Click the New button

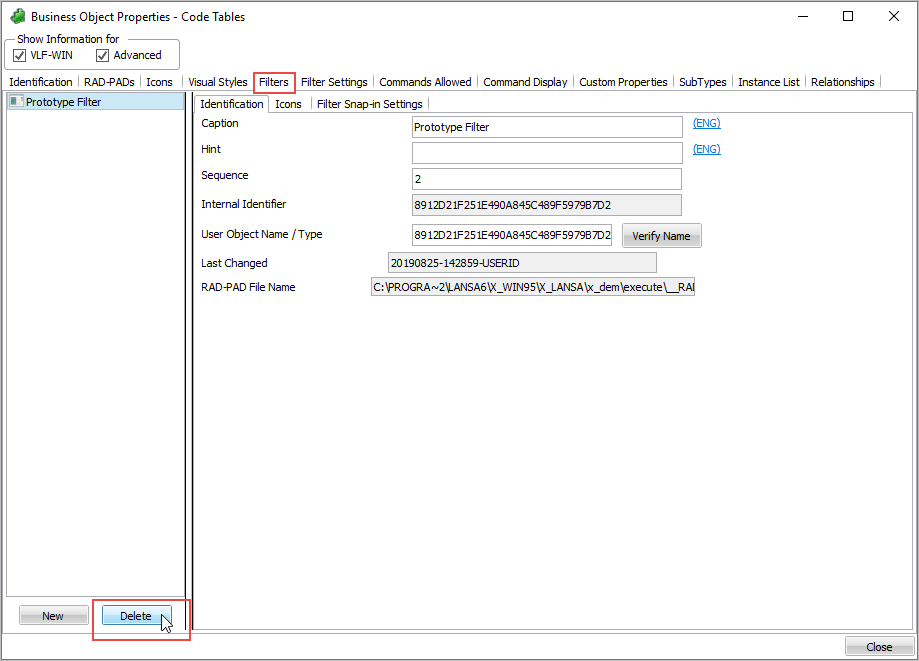pos(53,615)
